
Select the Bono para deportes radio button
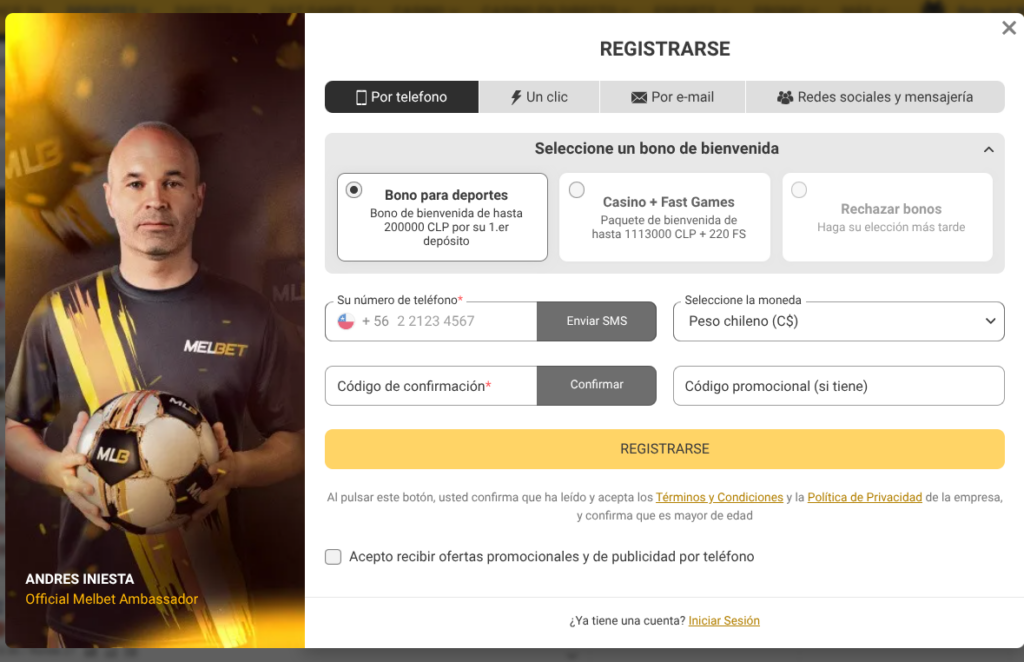coord(355,189)
